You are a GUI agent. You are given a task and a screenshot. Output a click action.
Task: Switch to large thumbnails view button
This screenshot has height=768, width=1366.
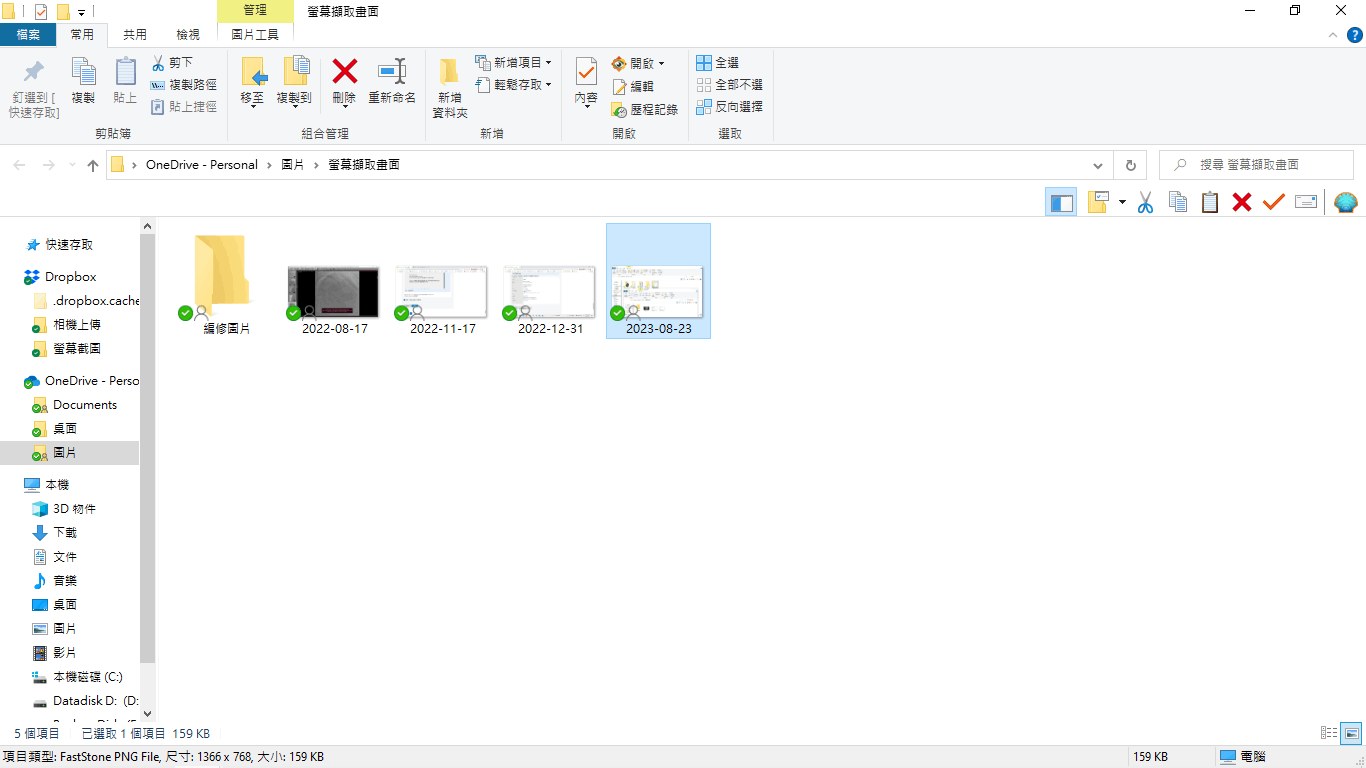[x=1351, y=733]
